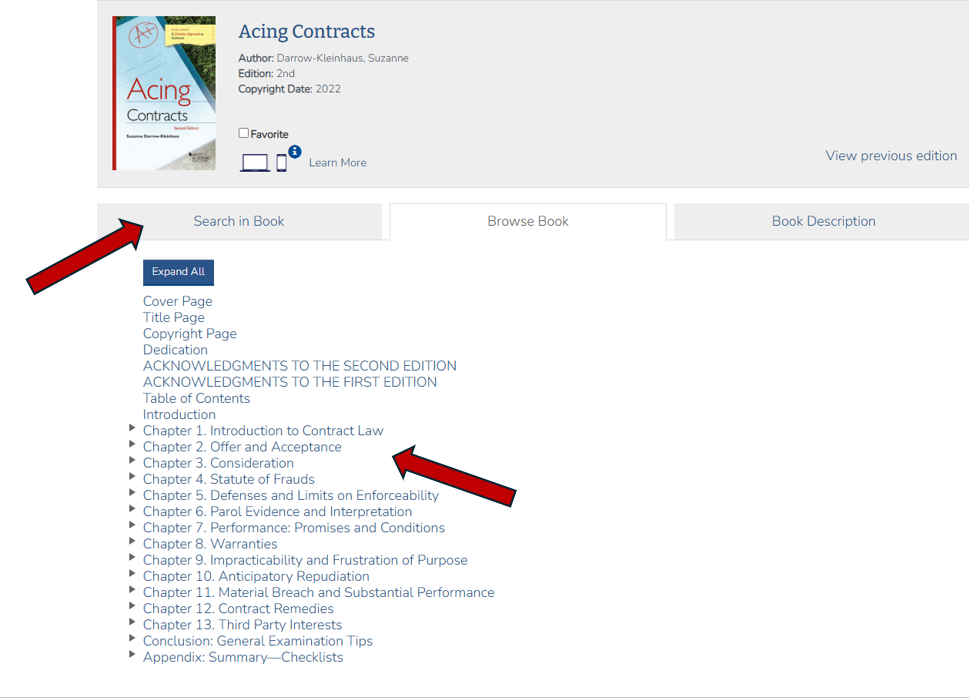Image resolution: width=969 pixels, height=698 pixels.
Task: Open the Acing Contracts cover thumbnail
Action: click(163, 93)
